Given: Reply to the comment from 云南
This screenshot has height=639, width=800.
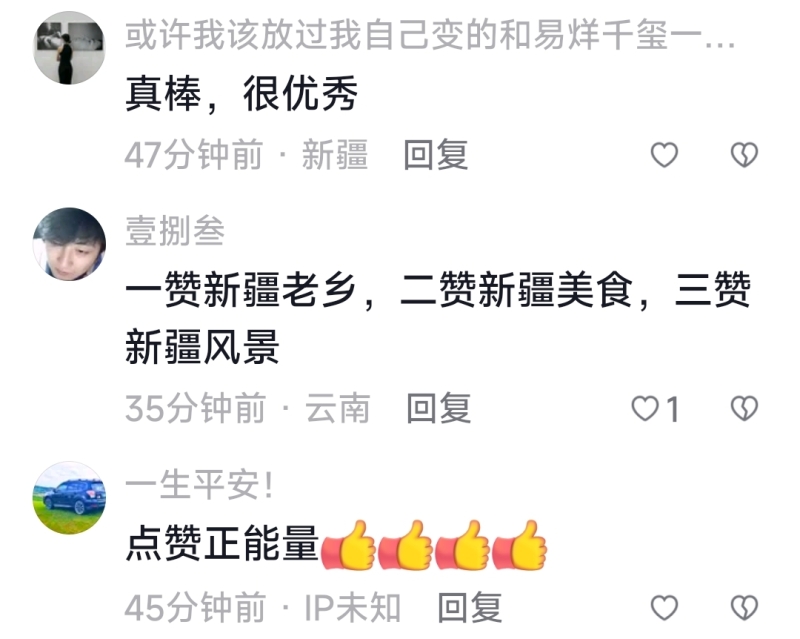Looking at the screenshot, I should 438,409.
